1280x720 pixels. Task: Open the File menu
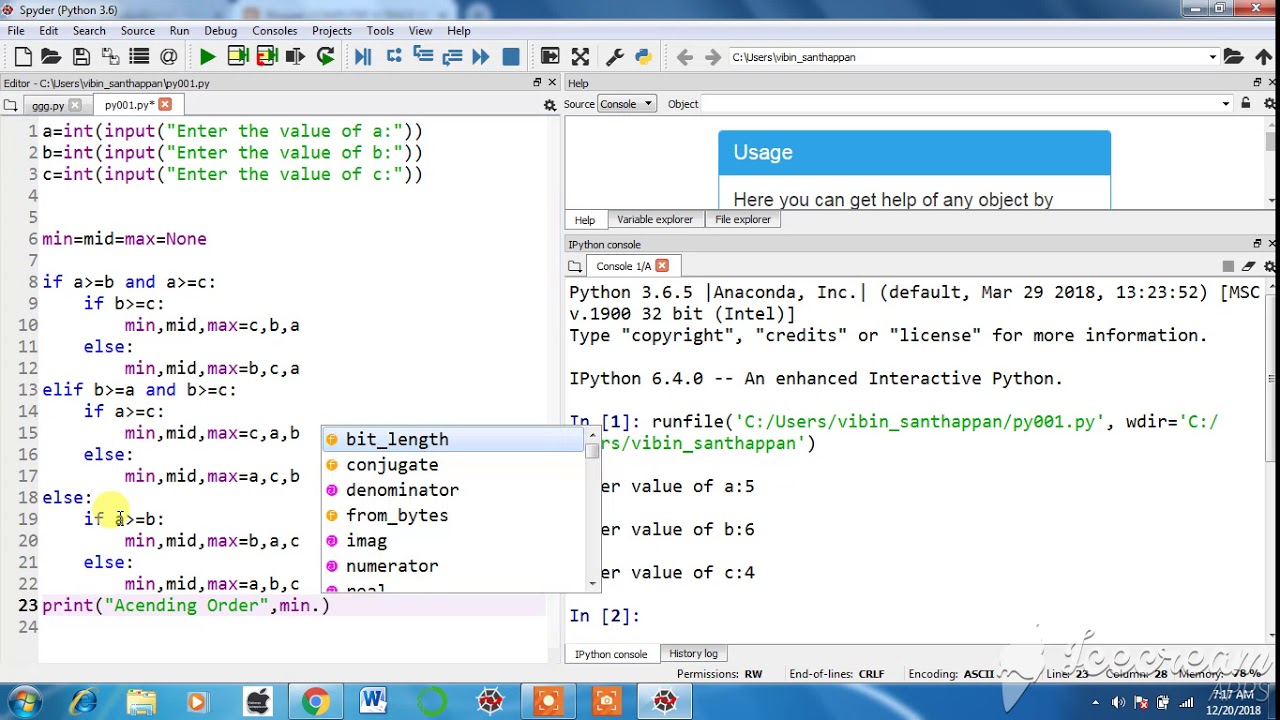click(x=16, y=31)
